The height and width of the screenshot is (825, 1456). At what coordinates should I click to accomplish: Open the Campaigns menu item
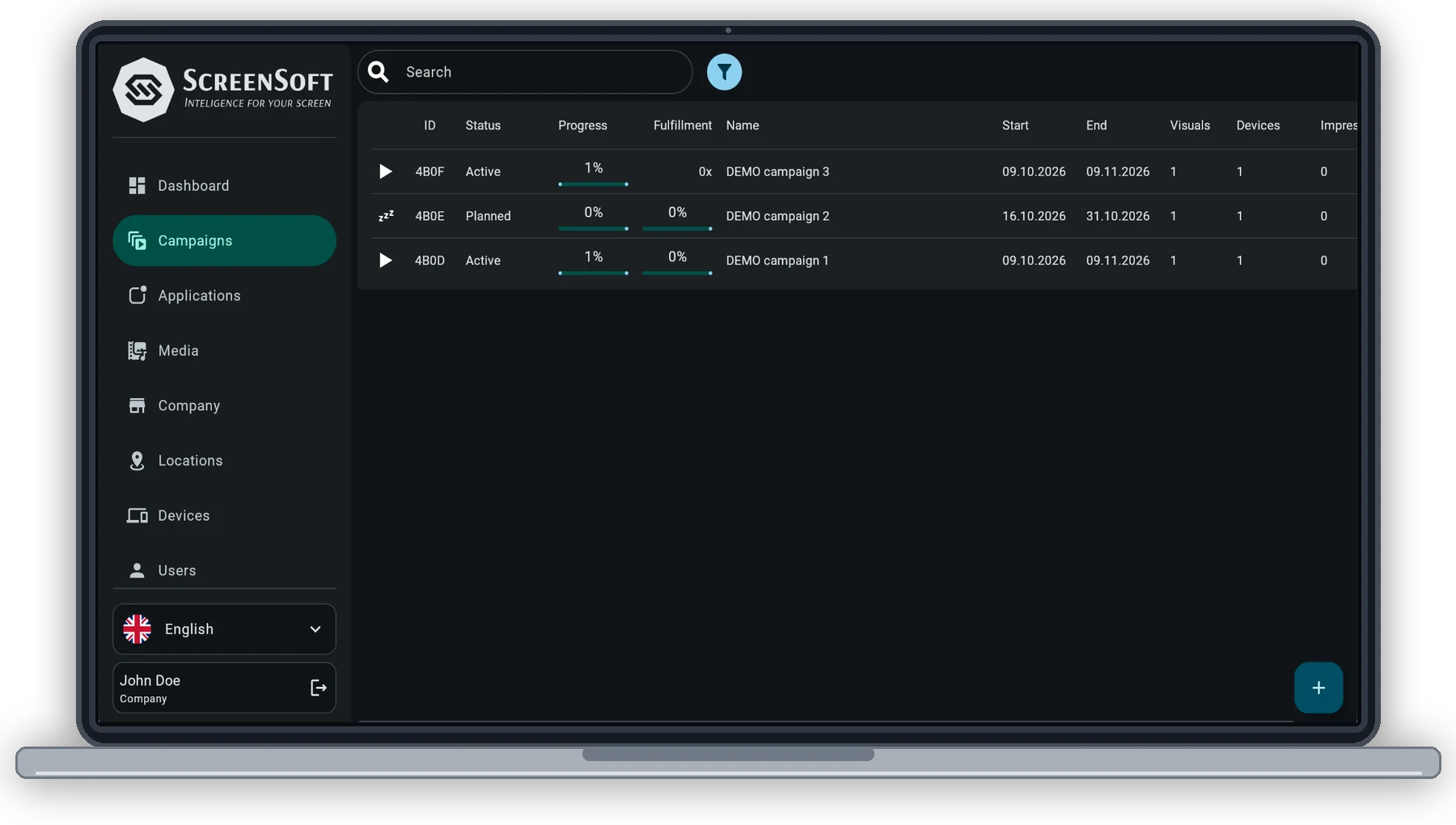(x=224, y=240)
